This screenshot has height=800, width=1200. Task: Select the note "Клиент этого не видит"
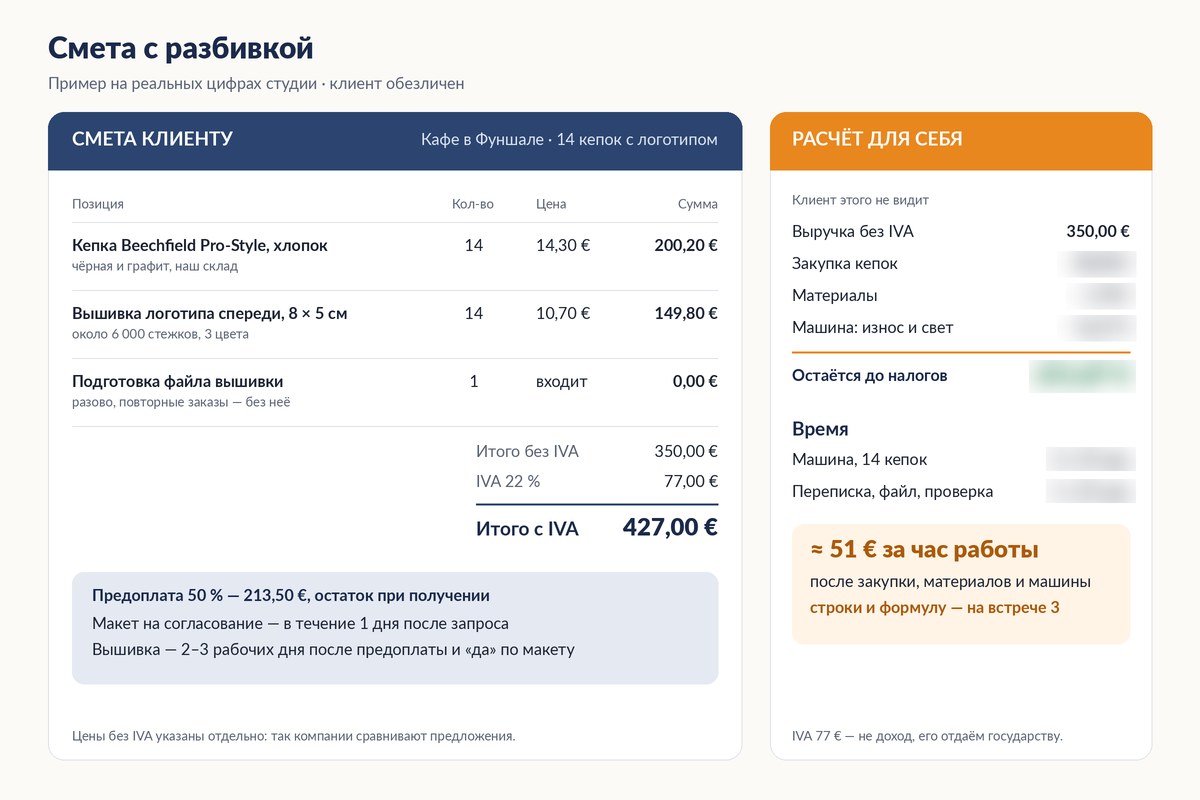[x=860, y=200]
